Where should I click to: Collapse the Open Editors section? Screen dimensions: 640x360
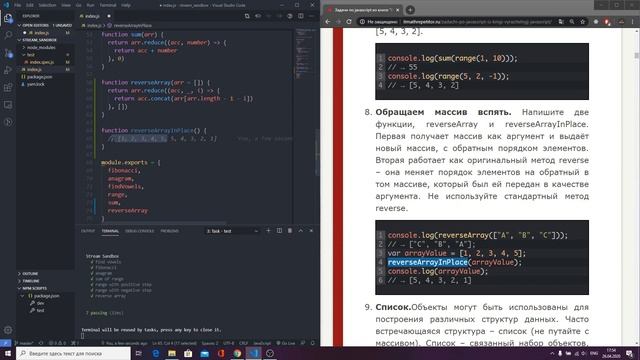coord(45,25)
